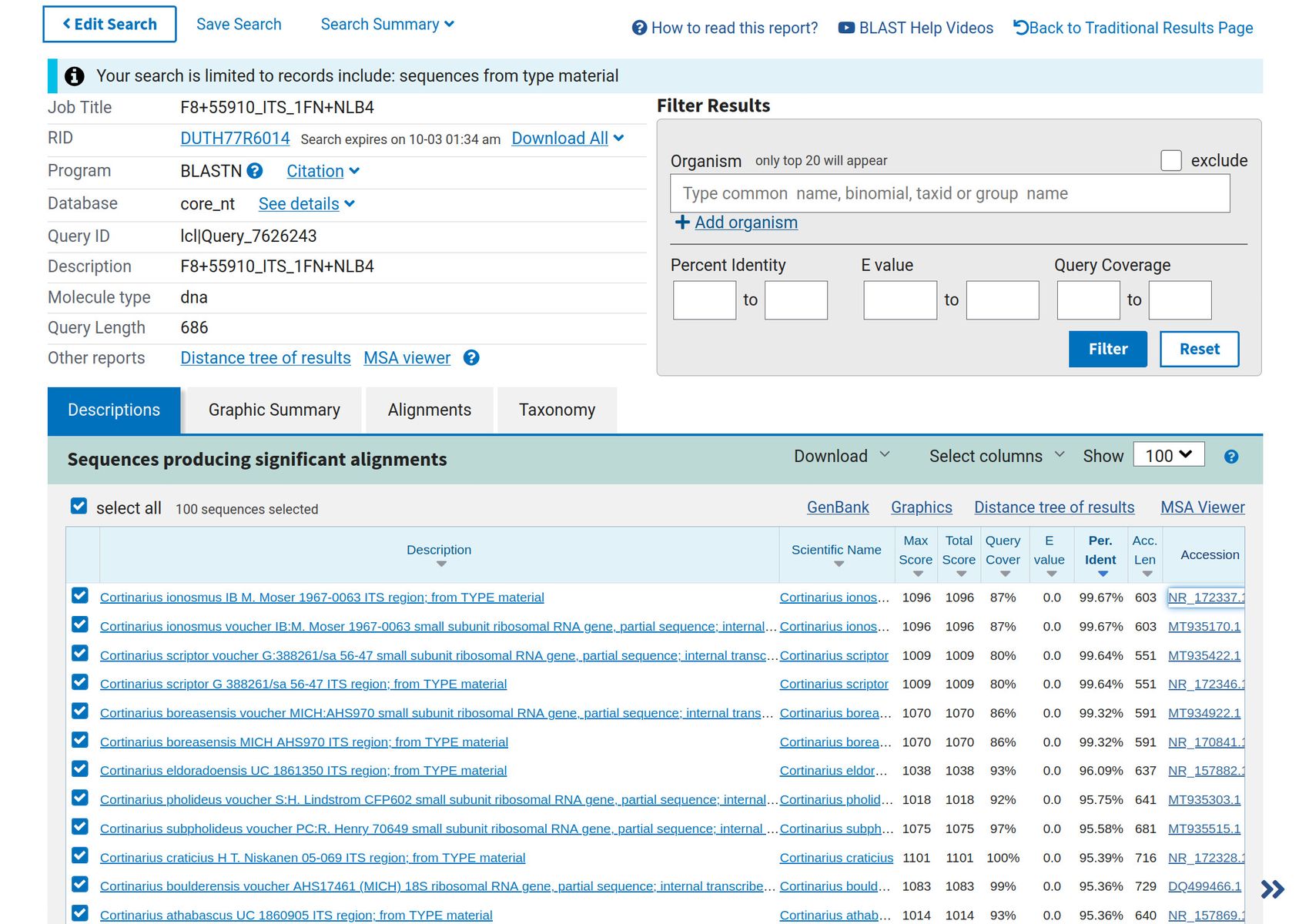Screen dimensions: 1299x924
Task: Open BLAST Help Videos link
Action: 916,28
